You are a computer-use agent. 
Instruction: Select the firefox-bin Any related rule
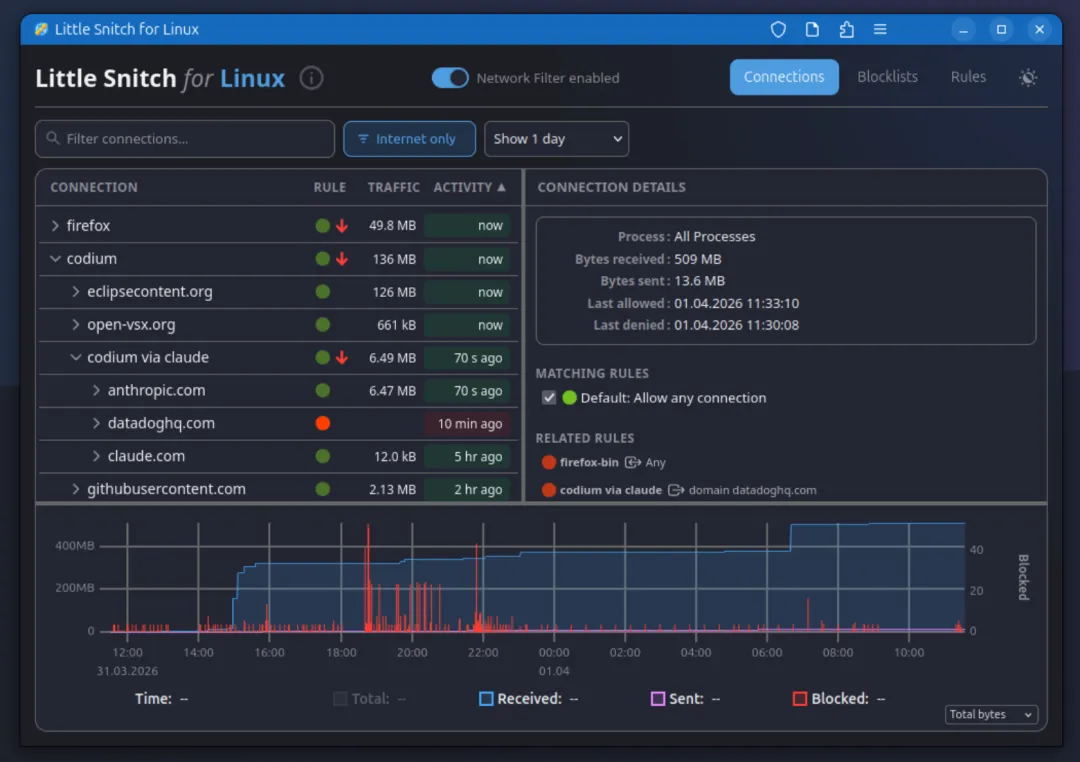pos(604,462)
